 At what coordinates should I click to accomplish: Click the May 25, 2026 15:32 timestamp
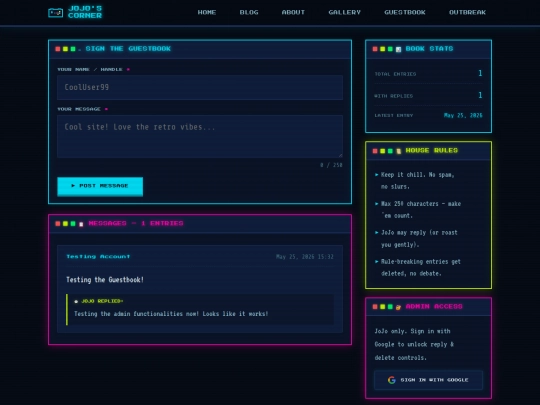(304, 257)
